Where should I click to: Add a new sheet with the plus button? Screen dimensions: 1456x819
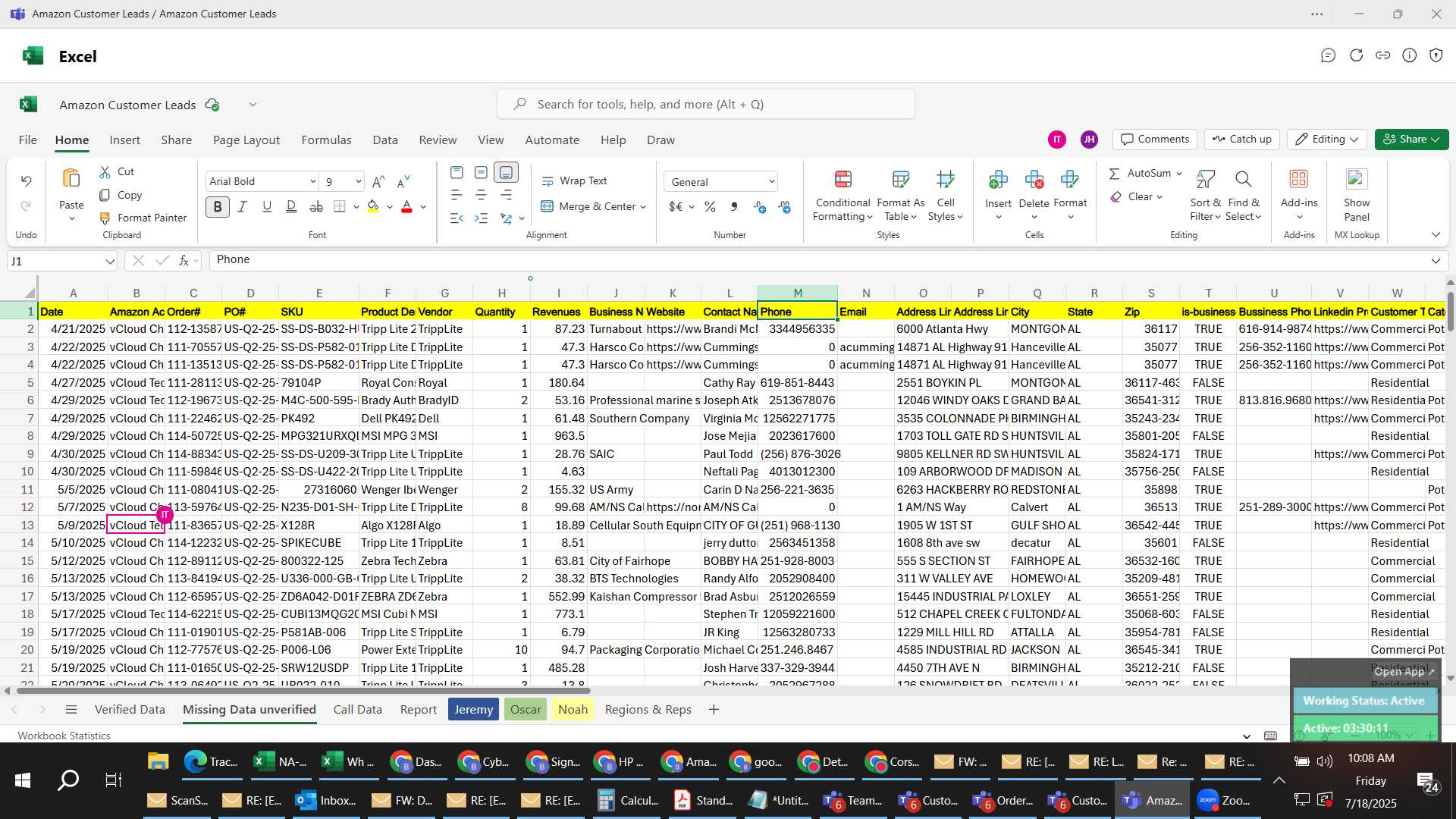click(713, 710)
